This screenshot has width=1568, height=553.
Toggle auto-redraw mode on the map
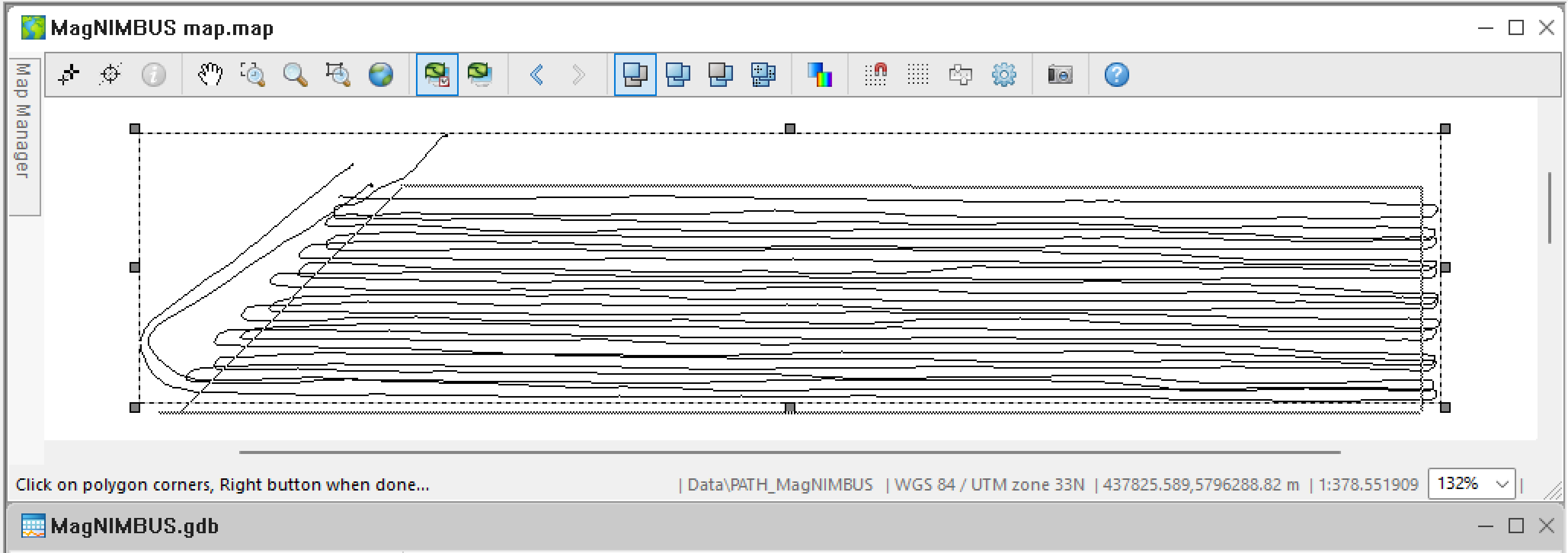pyautogui.click(x=437, y=74)
